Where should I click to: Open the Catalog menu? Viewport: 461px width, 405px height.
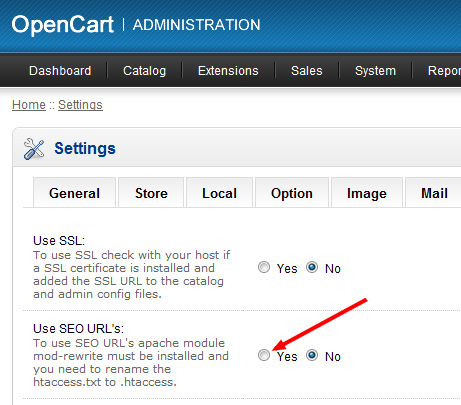pos(144,71)
